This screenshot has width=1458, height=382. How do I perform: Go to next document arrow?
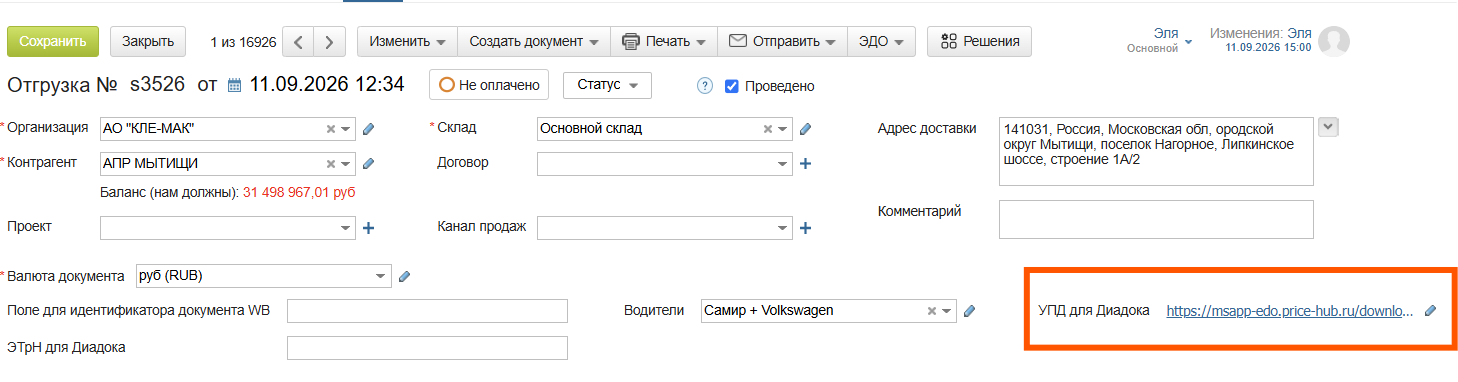329,42
